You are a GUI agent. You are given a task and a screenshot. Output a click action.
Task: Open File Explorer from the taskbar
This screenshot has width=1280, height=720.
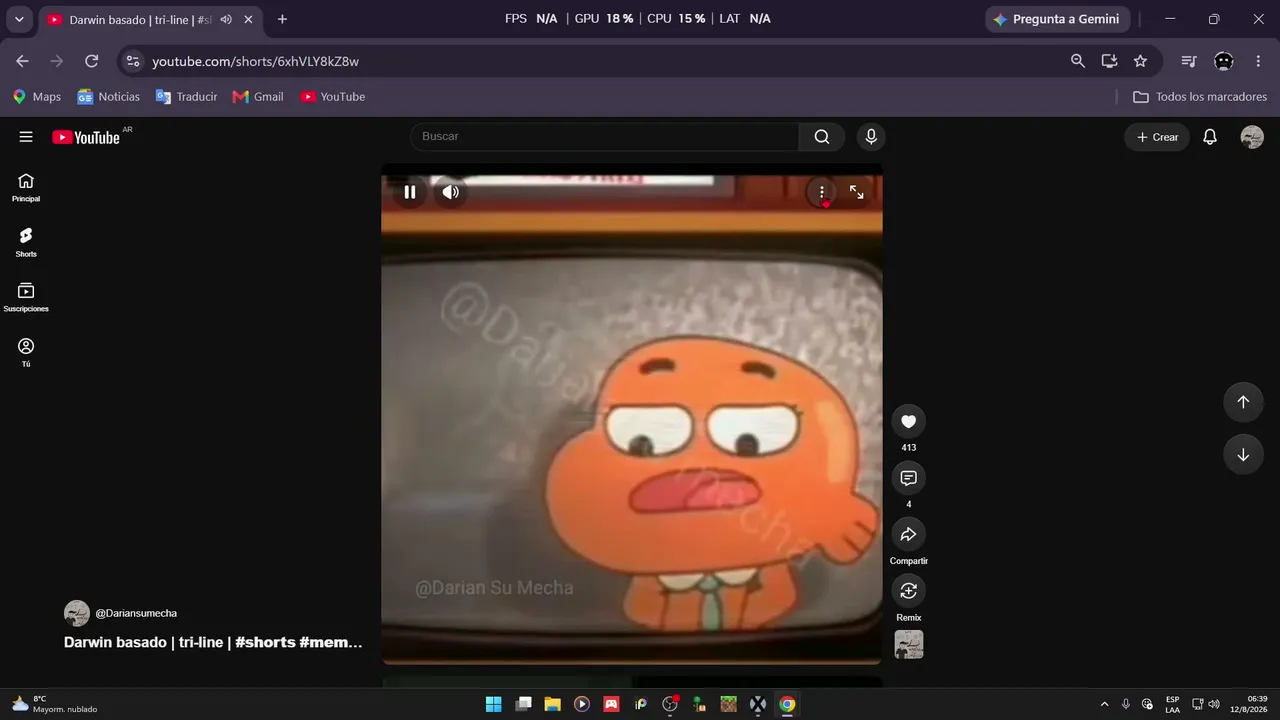coord(552,704)
